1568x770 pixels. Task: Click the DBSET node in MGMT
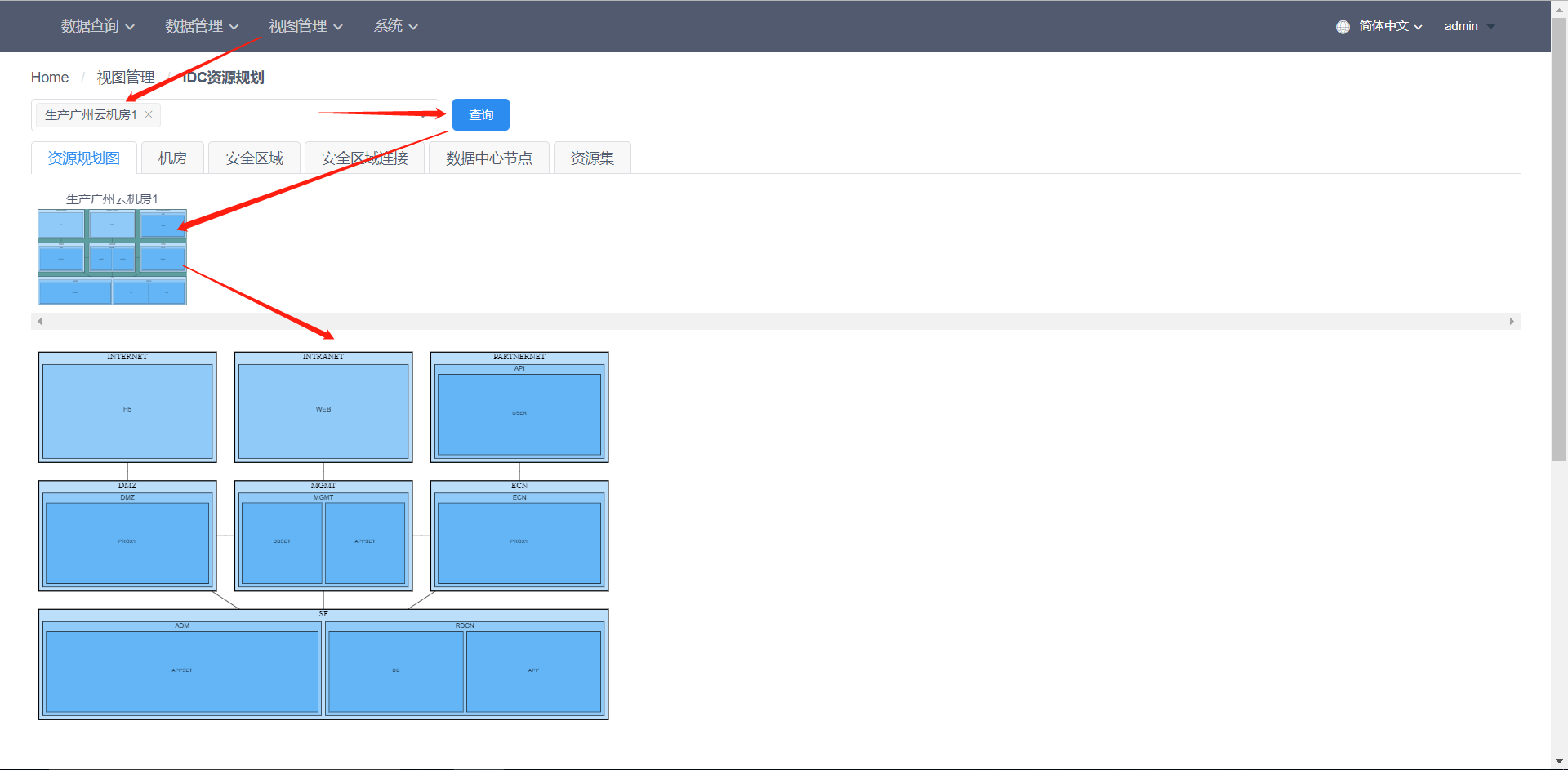pyautogui.click(x=282, y=542)
